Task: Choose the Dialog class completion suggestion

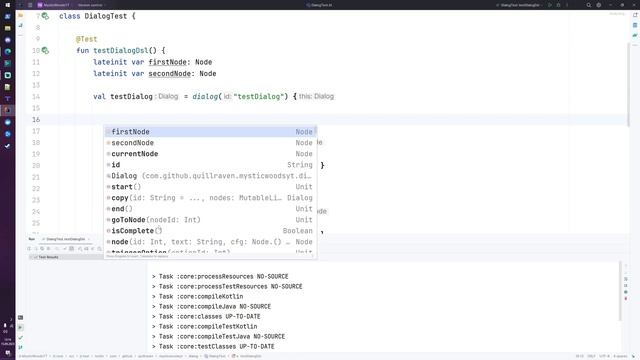Action: point(210,176)
